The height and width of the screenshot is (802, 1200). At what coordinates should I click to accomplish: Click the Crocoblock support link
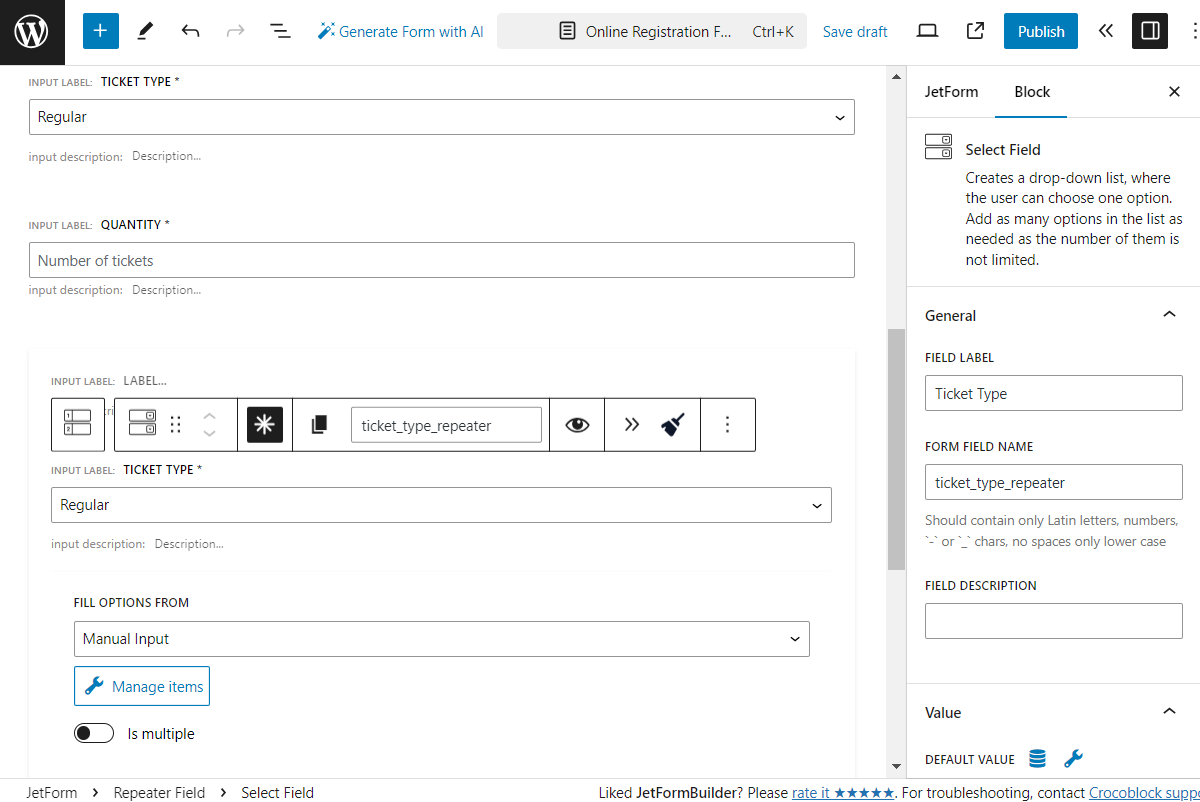(x=1144, y=793)
